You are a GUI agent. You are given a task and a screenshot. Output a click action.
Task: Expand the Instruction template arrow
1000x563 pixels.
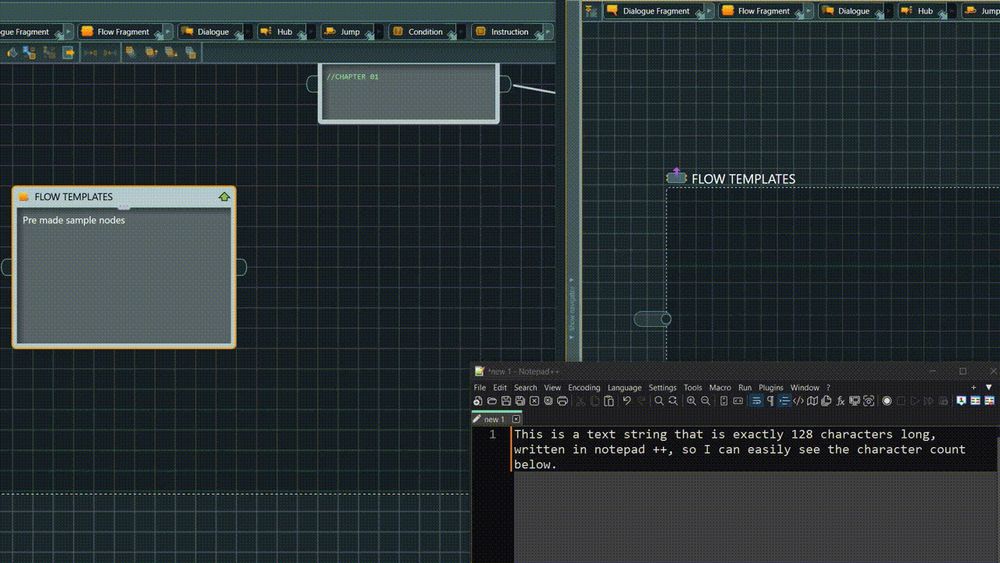(548, 32)
